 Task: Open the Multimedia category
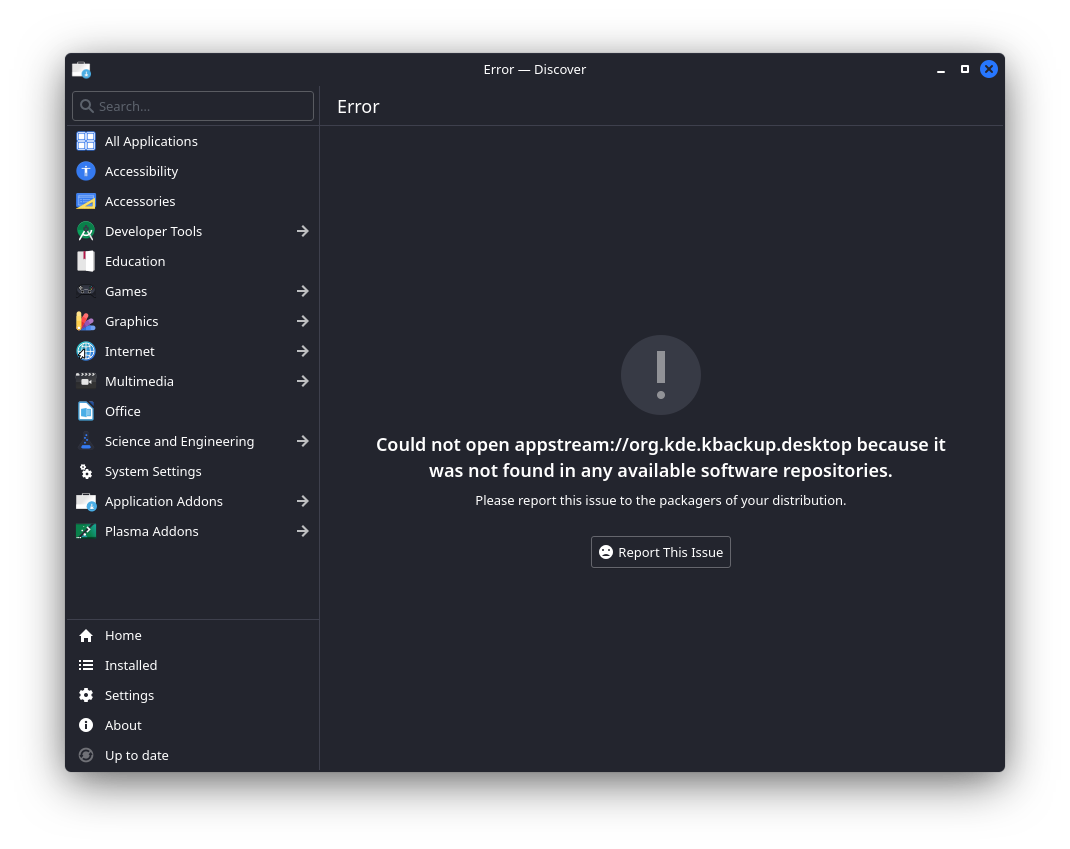coord(139,381)
